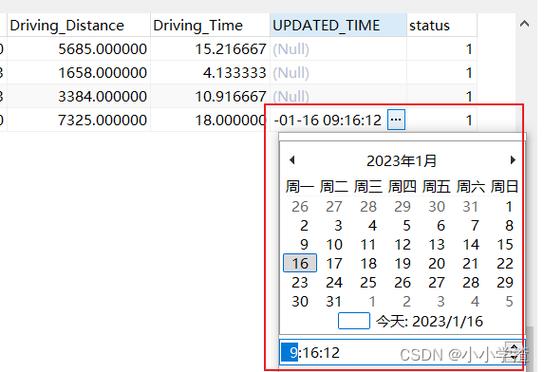
Task: Pick greyed December 27 in calendar
Action: coord(334,206)
